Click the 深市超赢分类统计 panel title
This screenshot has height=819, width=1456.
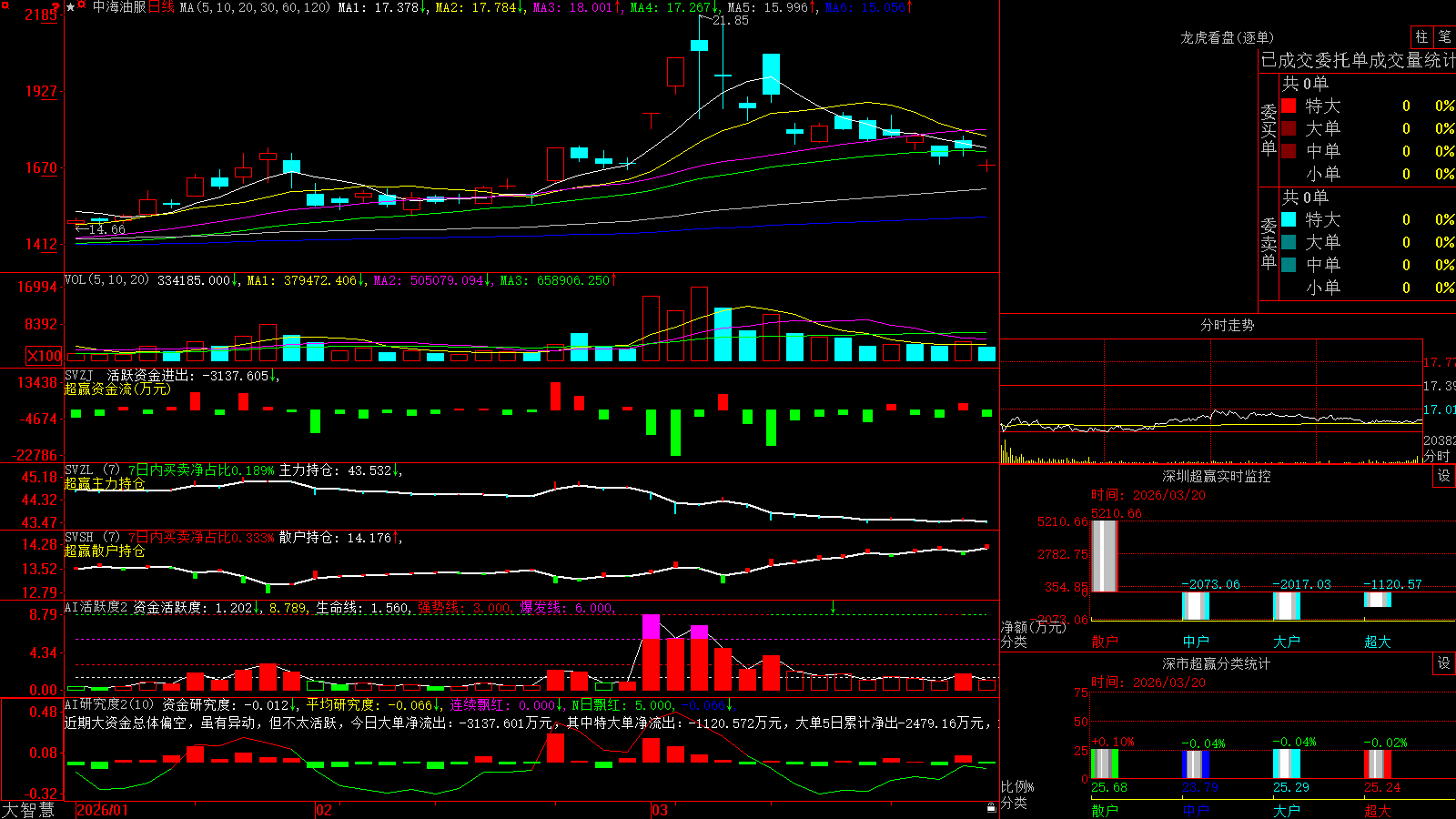(x=1216, y=663)
